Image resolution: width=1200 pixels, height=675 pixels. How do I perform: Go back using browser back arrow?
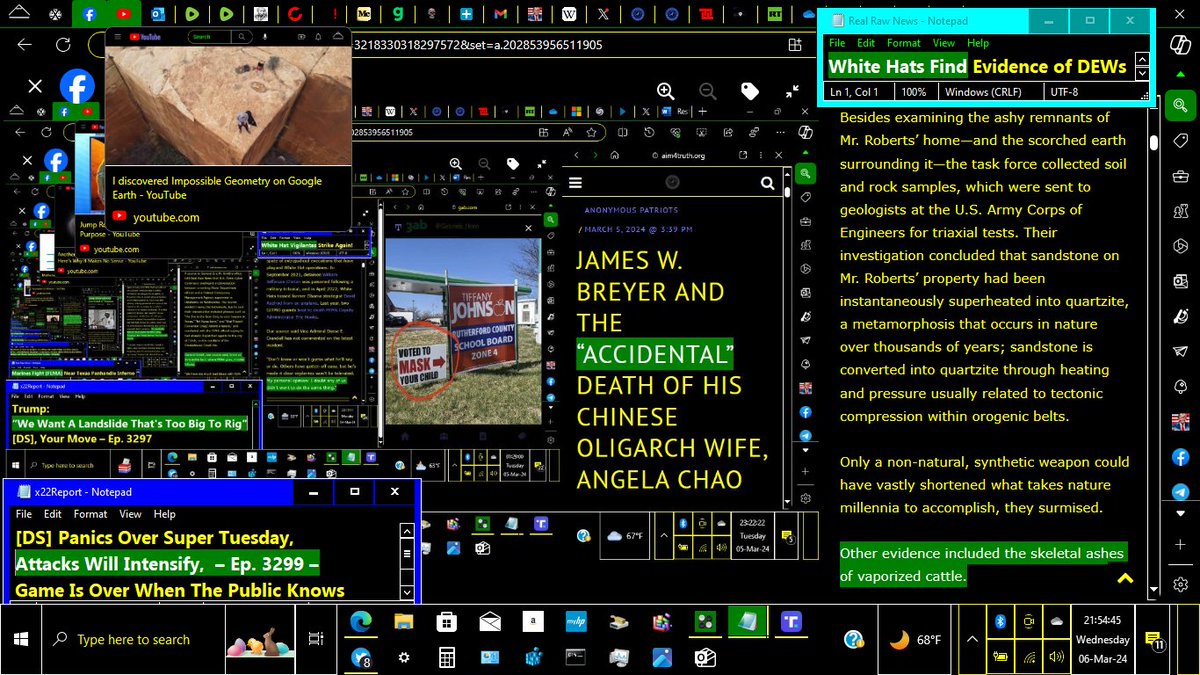25,45
